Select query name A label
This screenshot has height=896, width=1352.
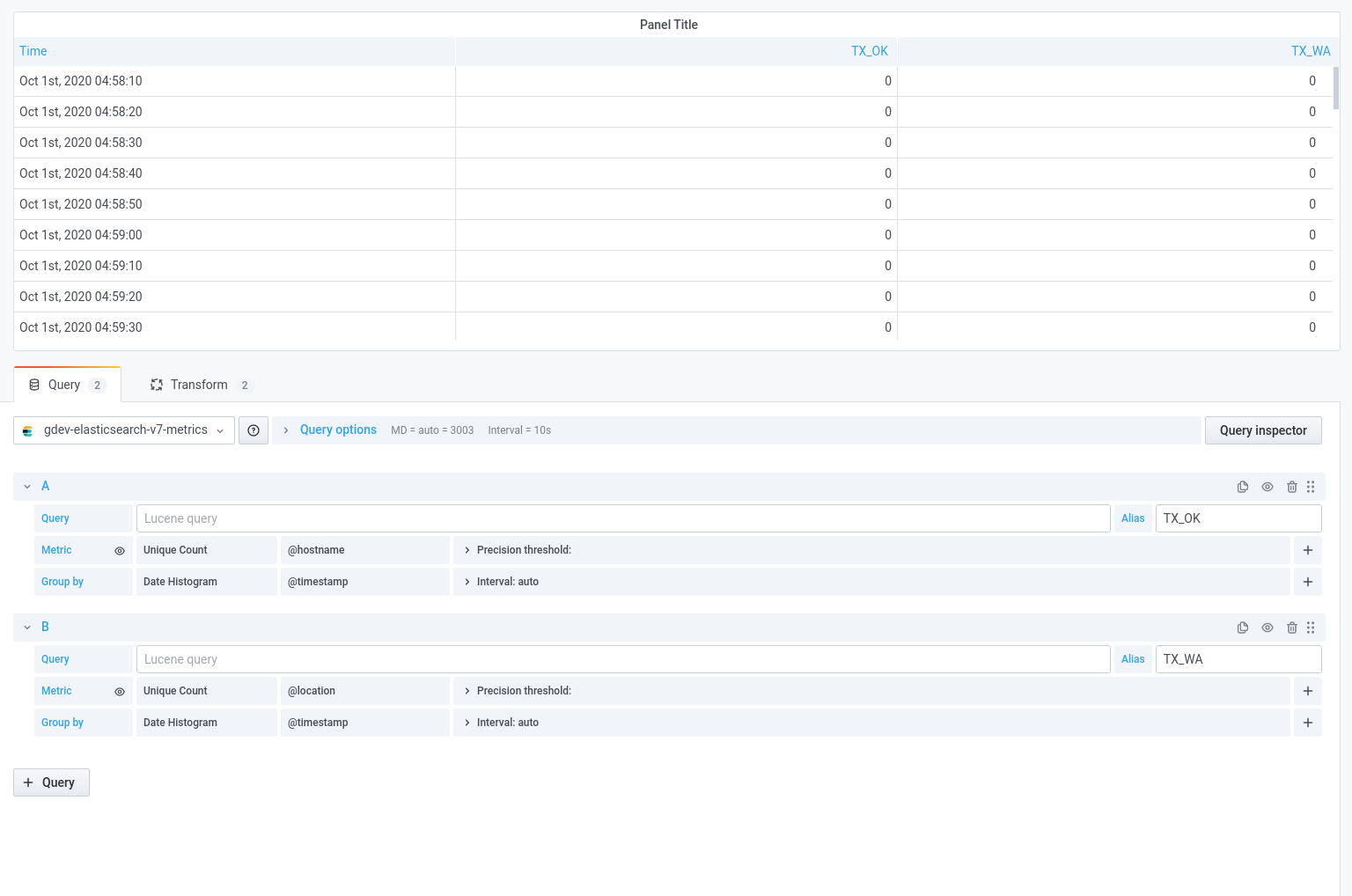46,486
